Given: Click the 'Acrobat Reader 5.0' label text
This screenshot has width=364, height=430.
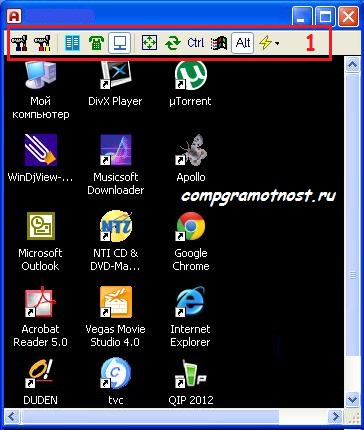Looking at the screenshot, I should pos(40,335).
